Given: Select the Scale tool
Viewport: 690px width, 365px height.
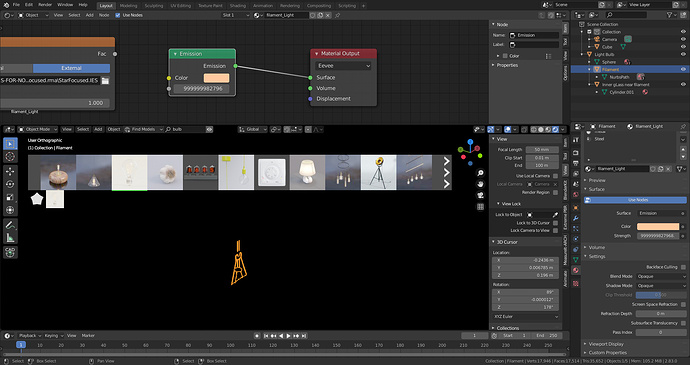Looking at the screenshot, I should point(10,197).
